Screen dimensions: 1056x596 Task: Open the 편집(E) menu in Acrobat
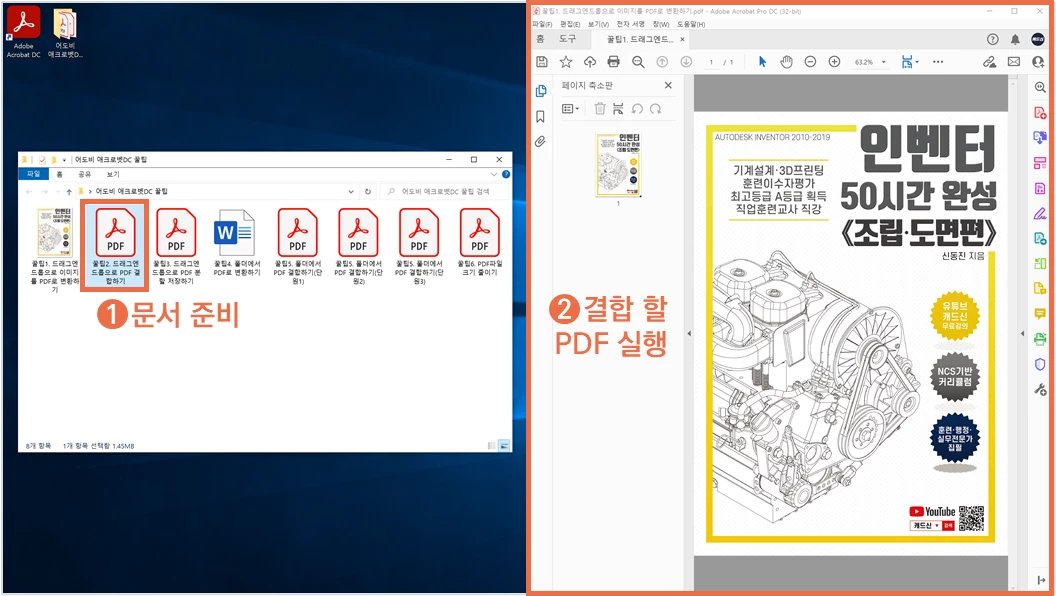570,24
